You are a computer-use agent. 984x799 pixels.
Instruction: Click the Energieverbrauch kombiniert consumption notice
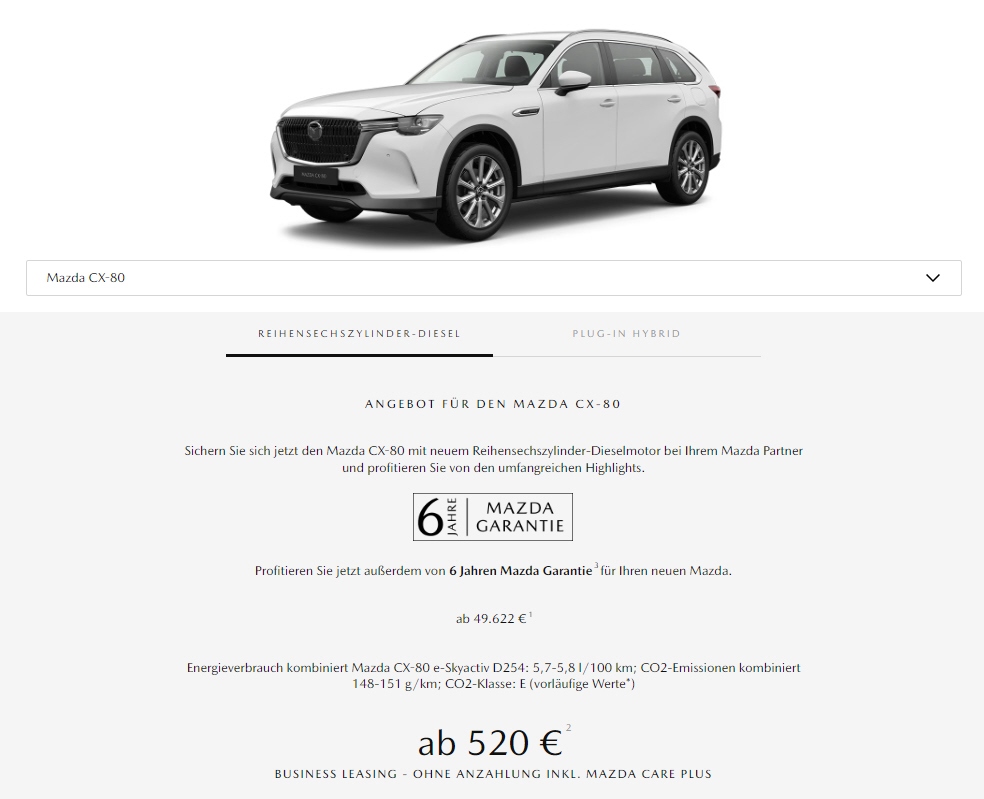[493, 675]
